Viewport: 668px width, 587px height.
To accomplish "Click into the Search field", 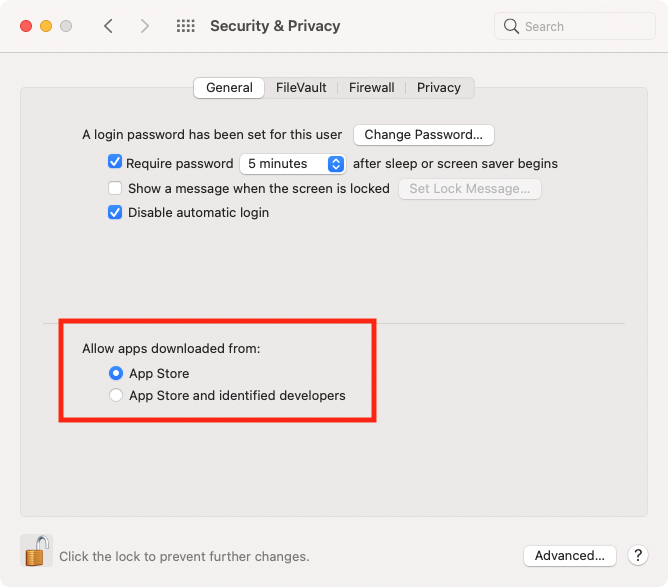I will tap(574, 26).
